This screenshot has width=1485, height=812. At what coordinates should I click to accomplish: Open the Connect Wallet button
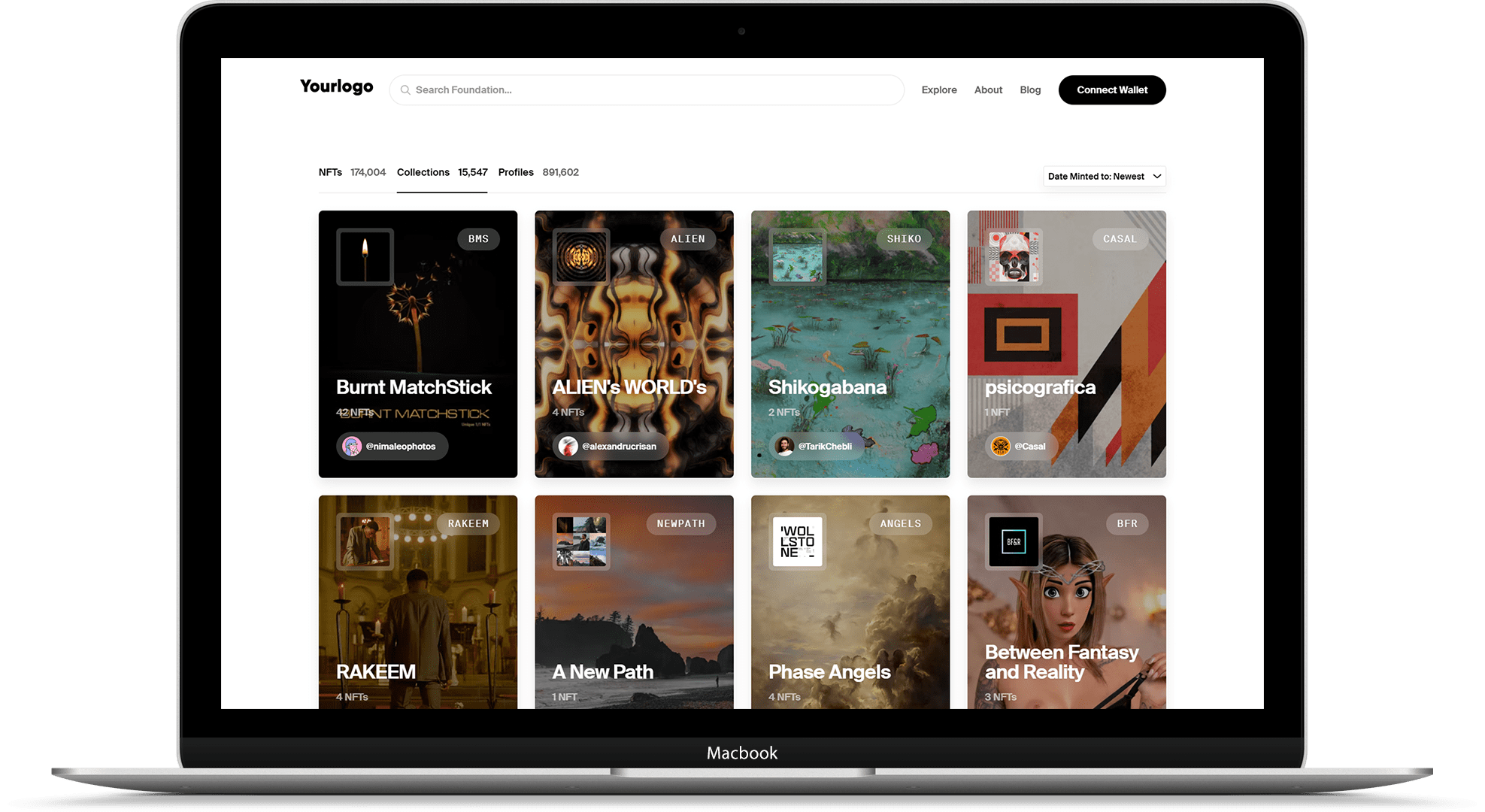pos(1114,90)
